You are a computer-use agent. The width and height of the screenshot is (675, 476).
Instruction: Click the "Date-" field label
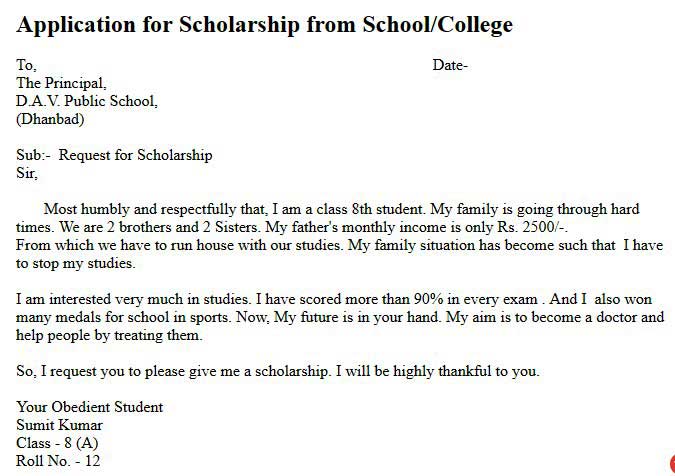point(450,66)
